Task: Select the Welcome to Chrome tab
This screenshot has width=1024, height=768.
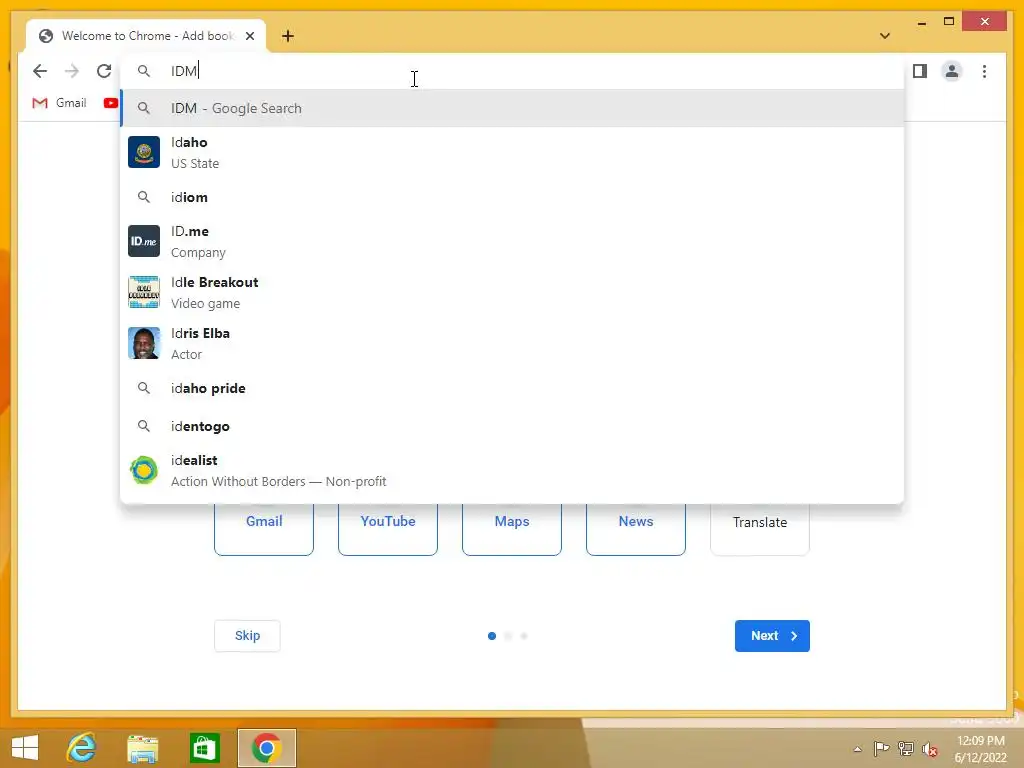Action: pyautogui.click(x=146, y=36)
